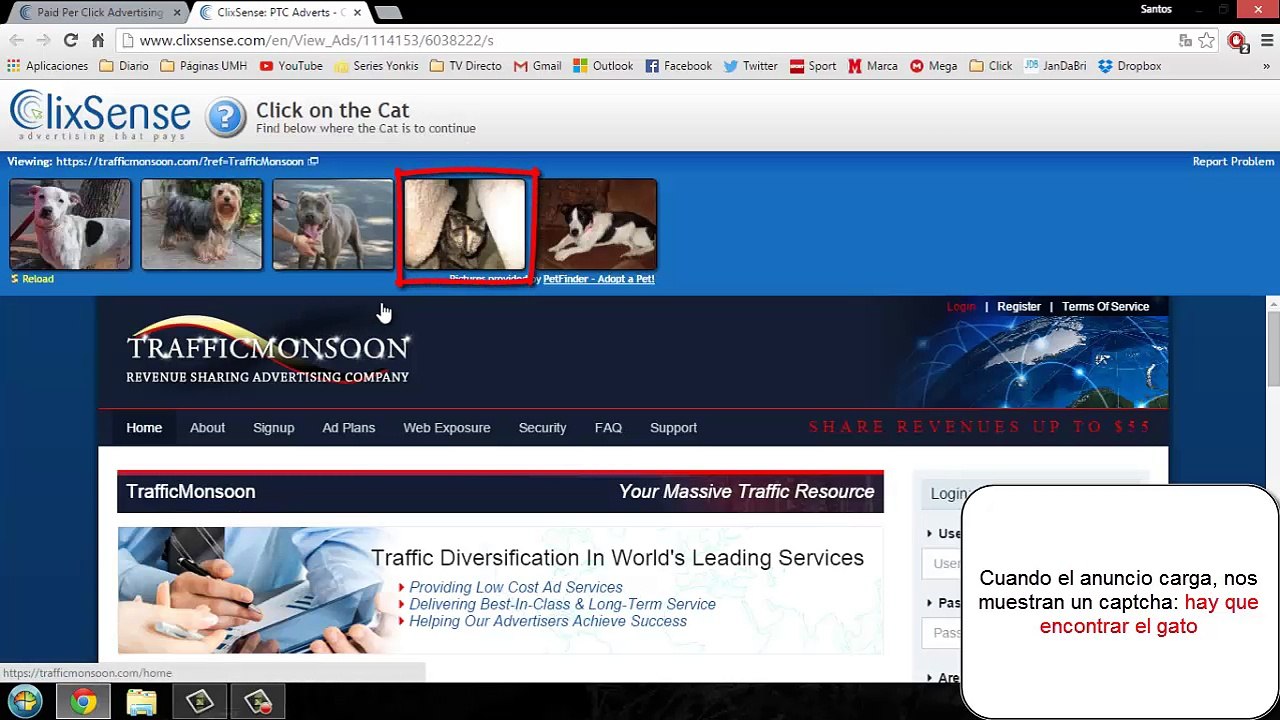Open the About menu item
Viewport: 1280px width, 720px height.
click(x=207, y=427)
